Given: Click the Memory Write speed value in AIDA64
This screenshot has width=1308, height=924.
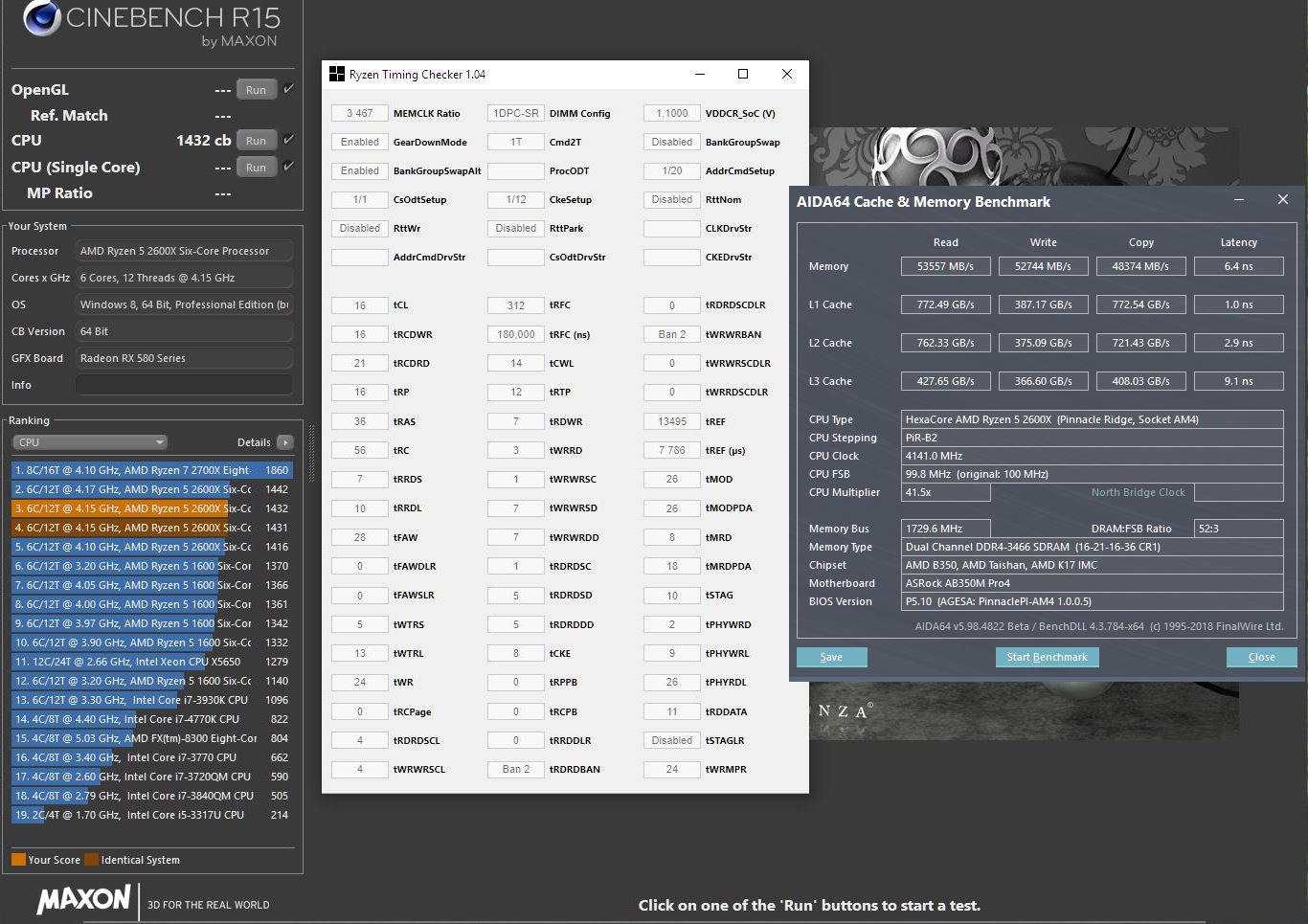Looking at the screenshot, I should coord(1043,266).
